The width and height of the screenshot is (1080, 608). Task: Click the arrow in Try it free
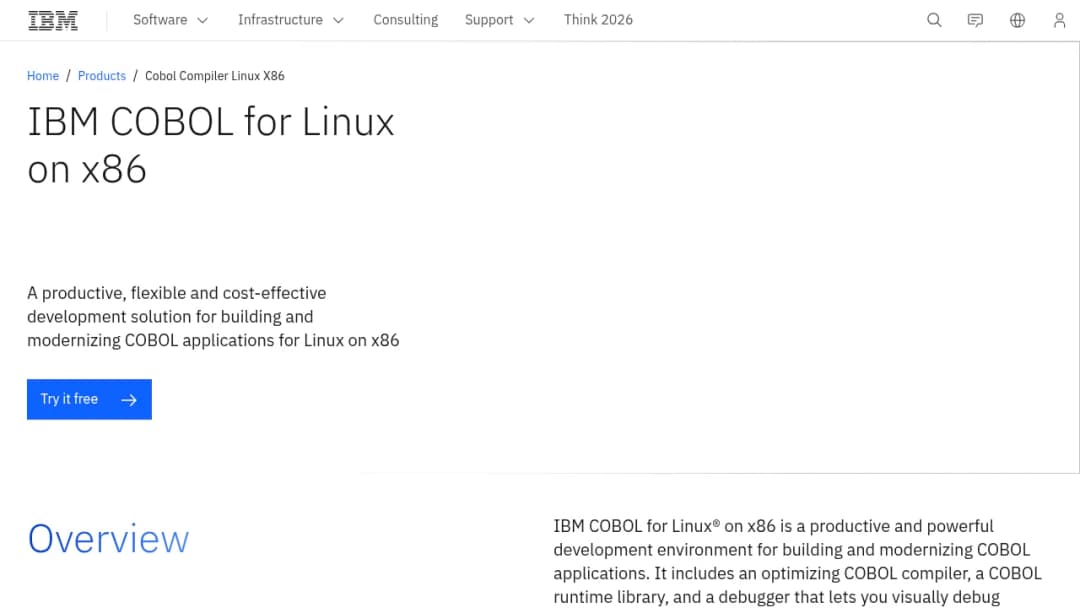click(129, 399)
